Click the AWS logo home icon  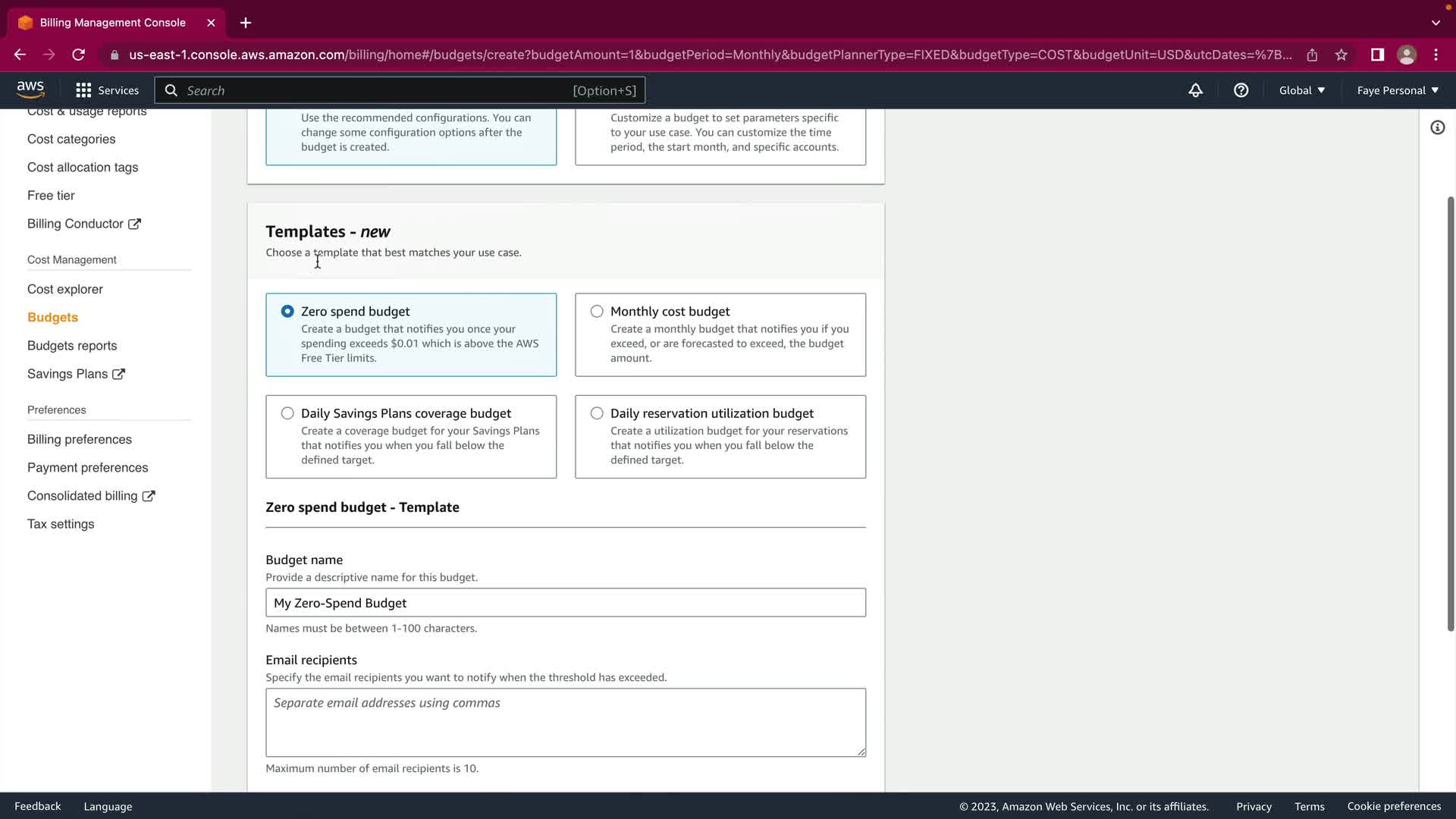pos(30,89)
